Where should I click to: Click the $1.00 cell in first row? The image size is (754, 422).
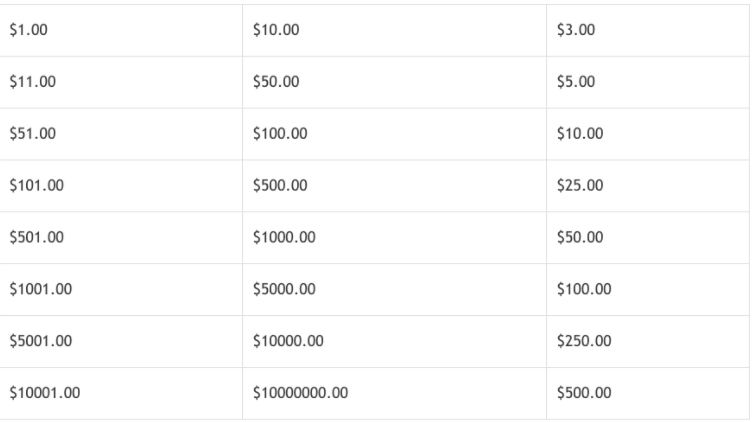[121, 30]
